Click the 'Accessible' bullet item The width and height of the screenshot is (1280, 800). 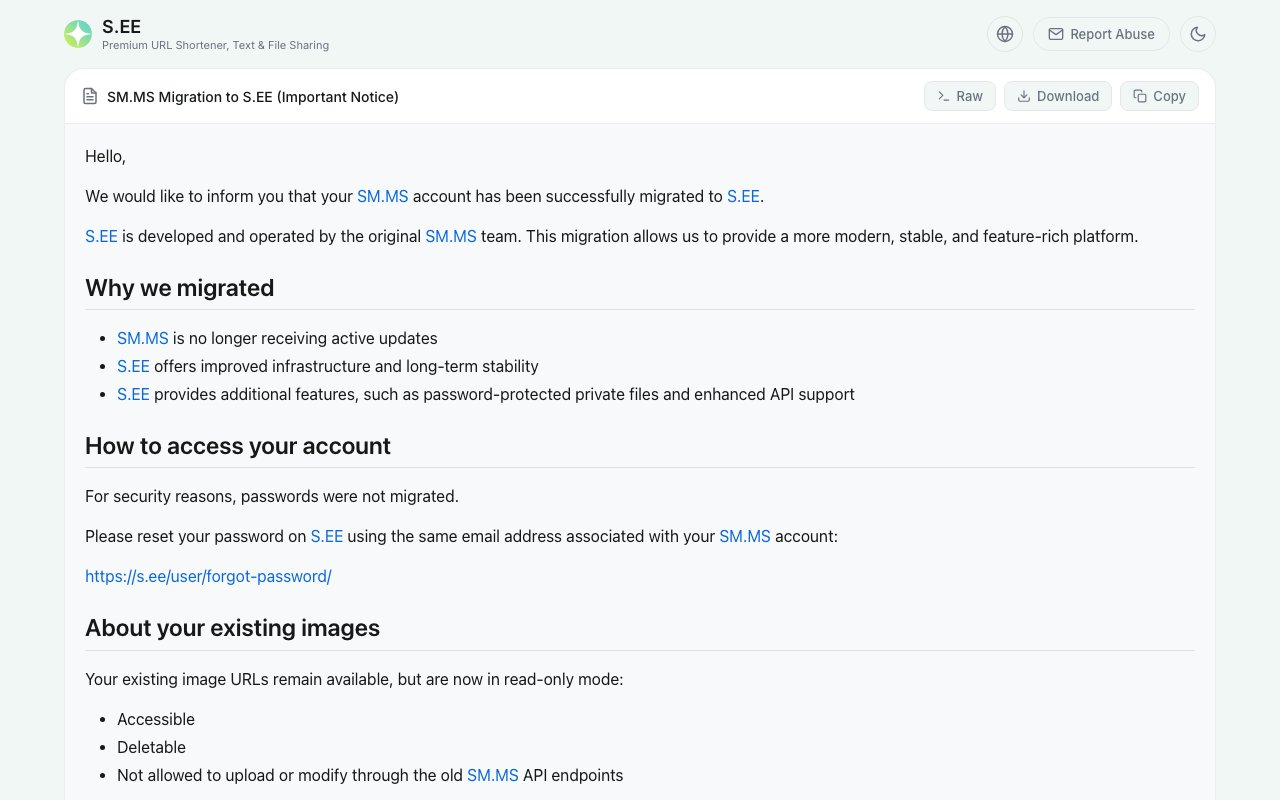[156, 719]
